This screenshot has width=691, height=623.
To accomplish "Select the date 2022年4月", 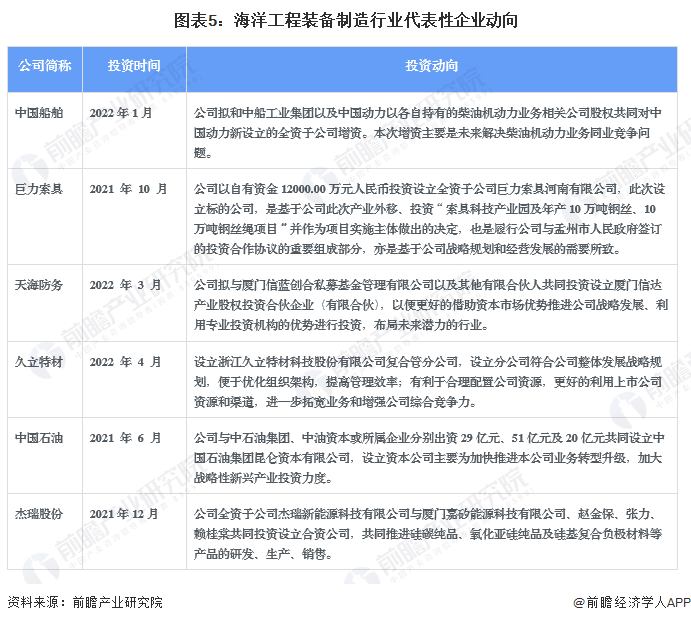I will click(126, 362).
